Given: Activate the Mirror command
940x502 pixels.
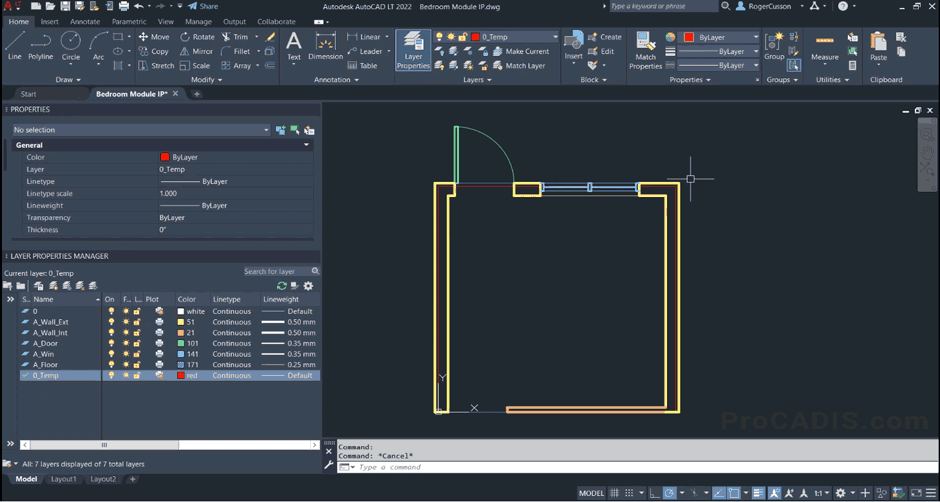Looking at the screenshot, I should pos(196,52).
